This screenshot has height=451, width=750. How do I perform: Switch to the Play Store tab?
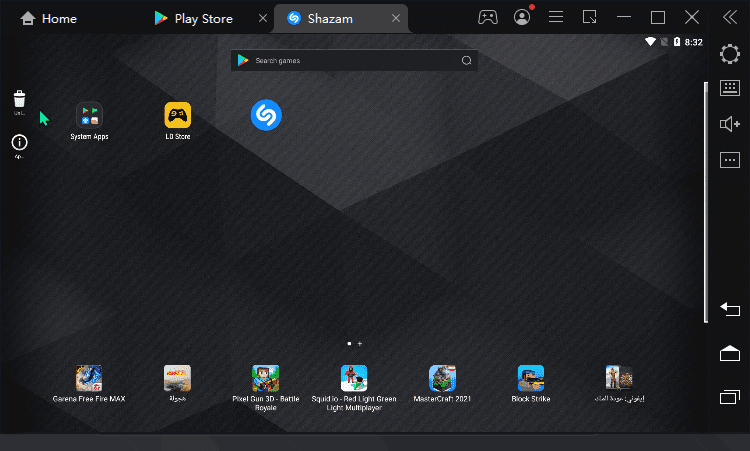(194, 19)
